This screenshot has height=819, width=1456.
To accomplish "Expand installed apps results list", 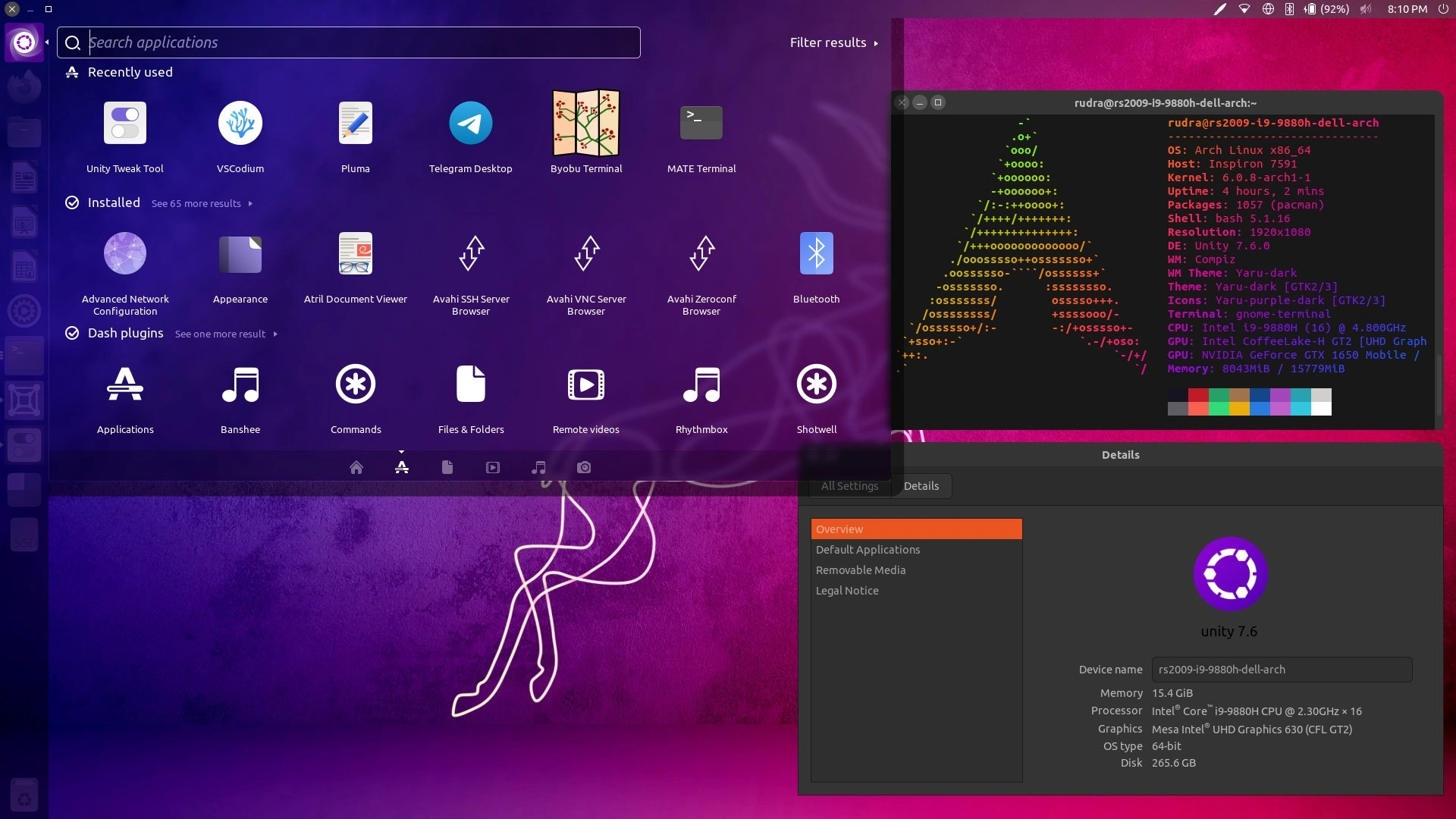I will click(200, 203).
